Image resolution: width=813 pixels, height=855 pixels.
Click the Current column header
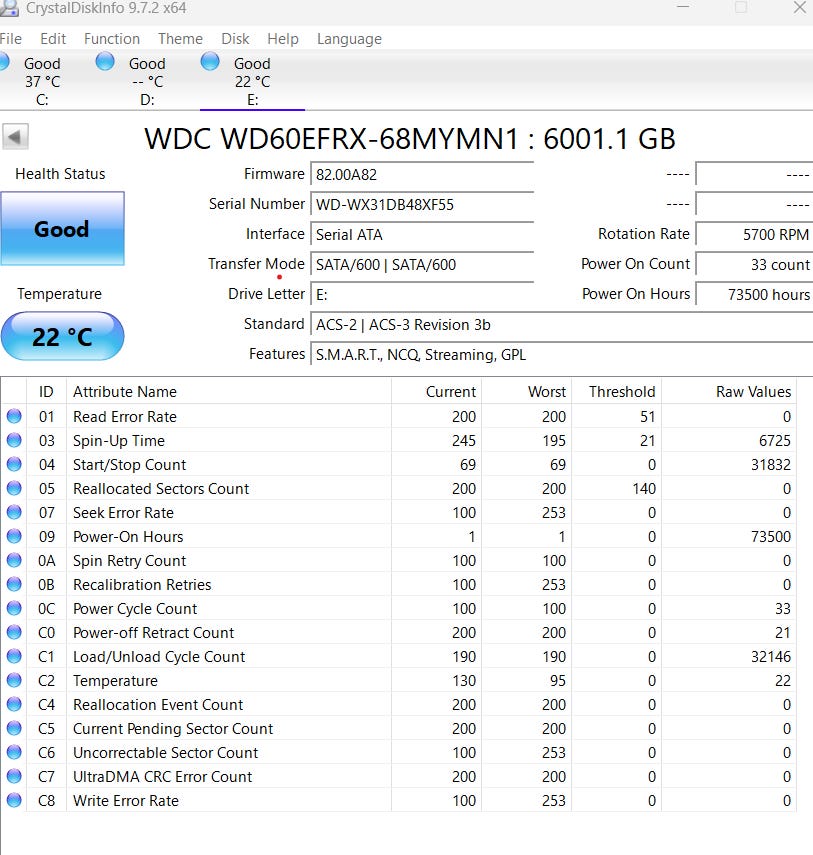[437, 392]
